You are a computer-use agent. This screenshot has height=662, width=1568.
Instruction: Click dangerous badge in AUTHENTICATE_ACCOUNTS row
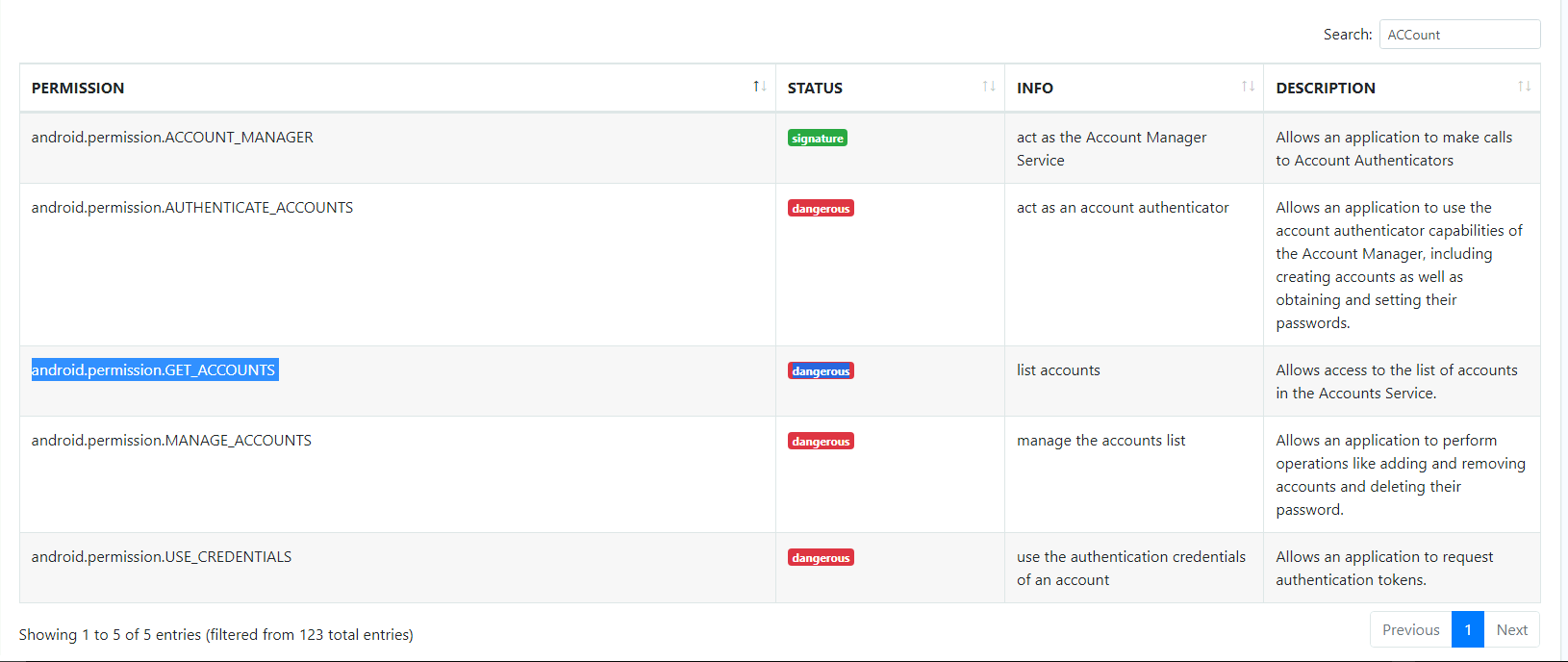point(821,209)
